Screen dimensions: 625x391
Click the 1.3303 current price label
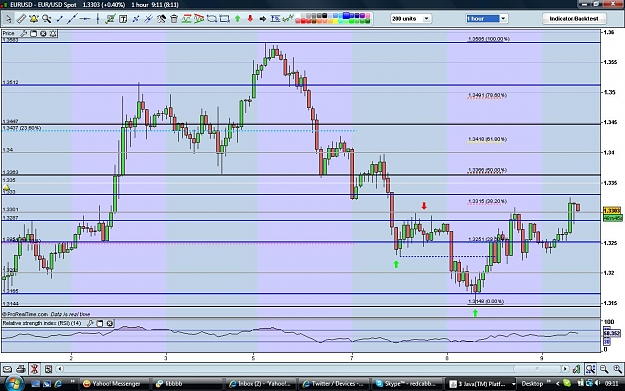612,210
